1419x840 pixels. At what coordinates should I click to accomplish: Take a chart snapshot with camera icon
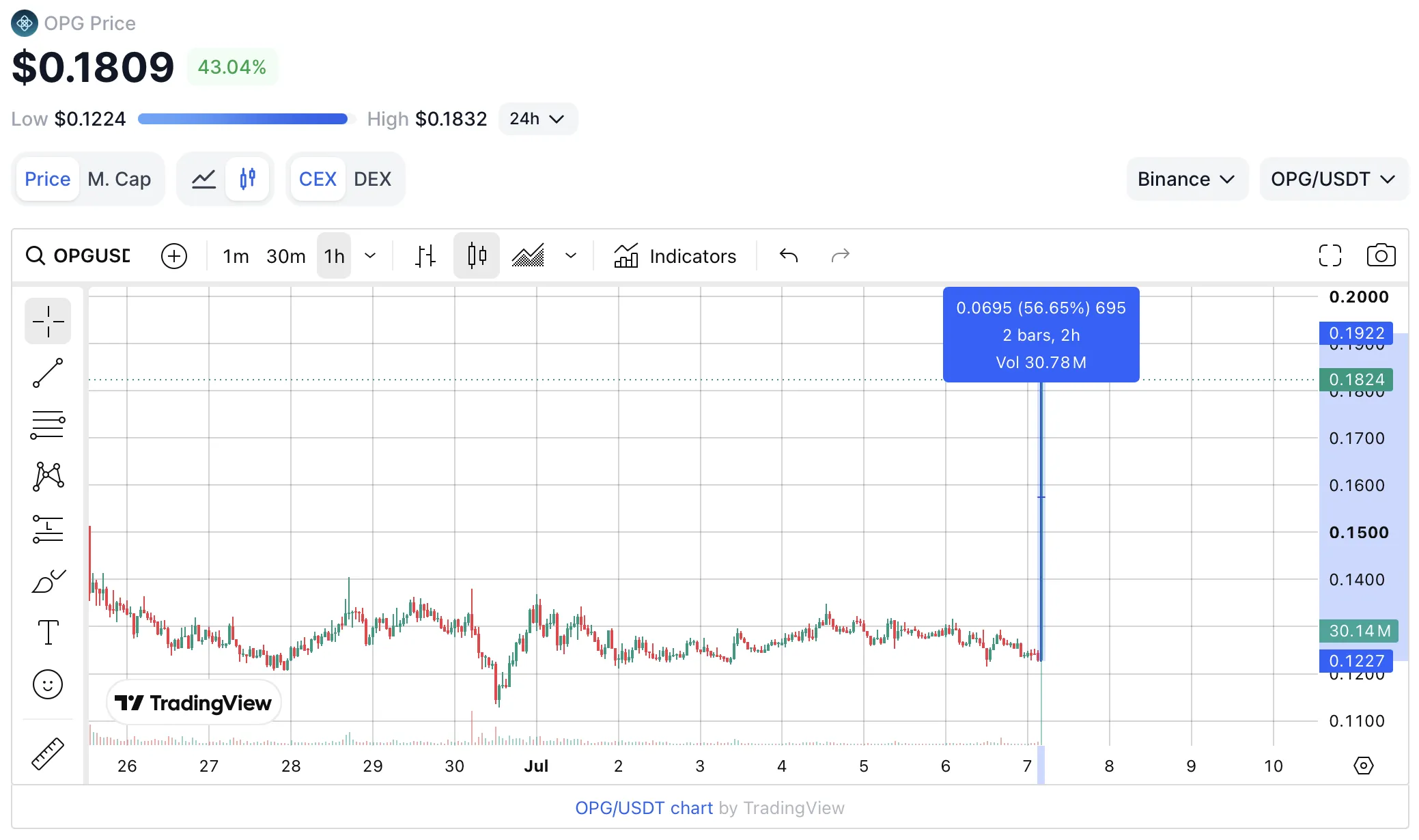tap(1381, 256)
